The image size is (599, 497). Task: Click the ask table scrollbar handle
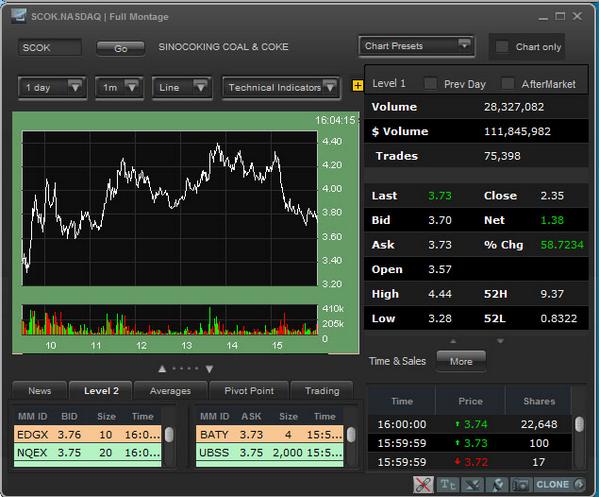pos(351,435)
